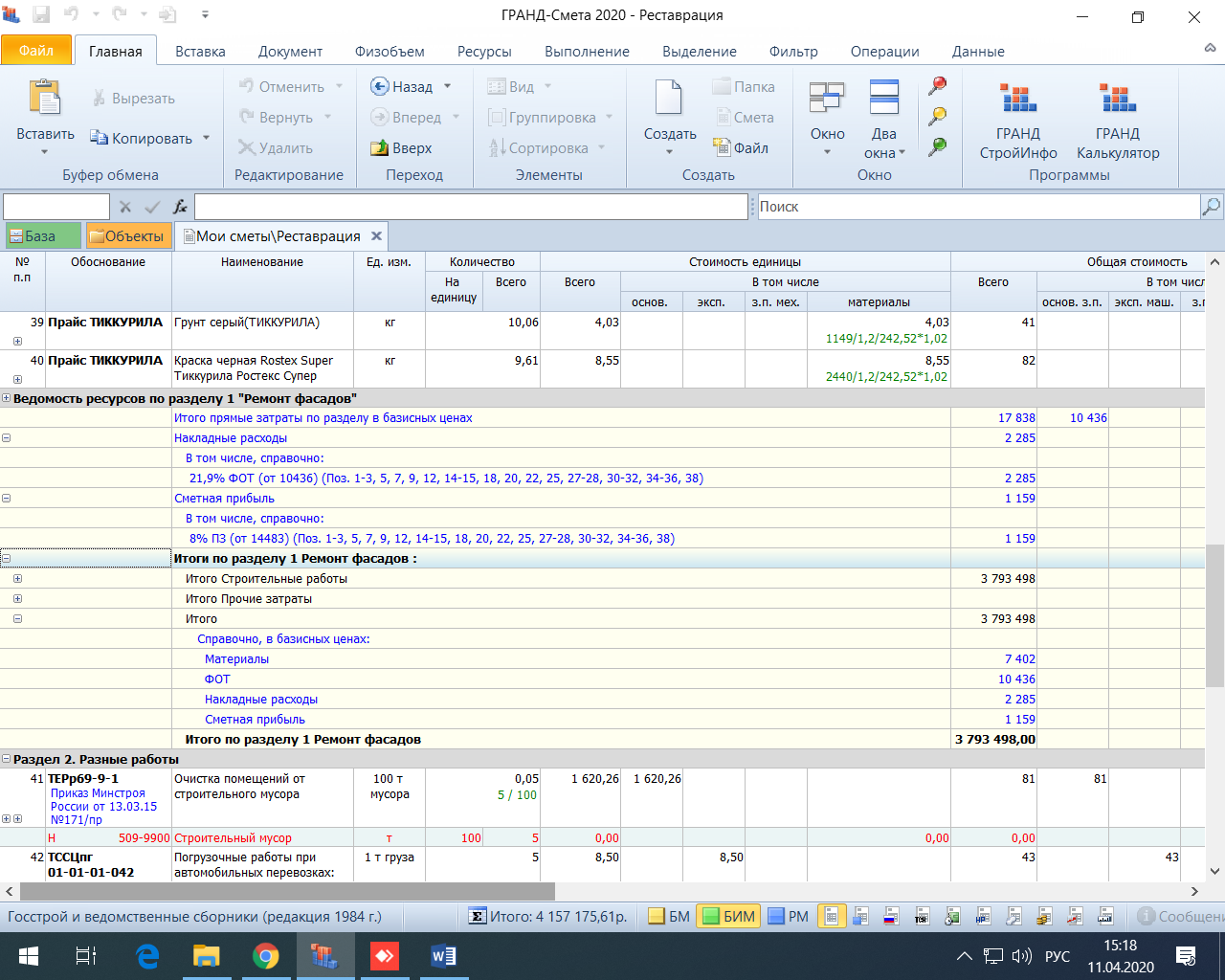Click into Поиск search field
Screen dimensions: 1225x980
pyautogui.click(x=978, y=207)
